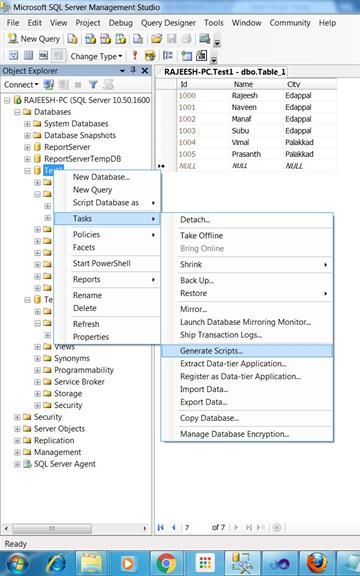Expand the System Databases folder
360x576 pixels.
click(27, 124)
